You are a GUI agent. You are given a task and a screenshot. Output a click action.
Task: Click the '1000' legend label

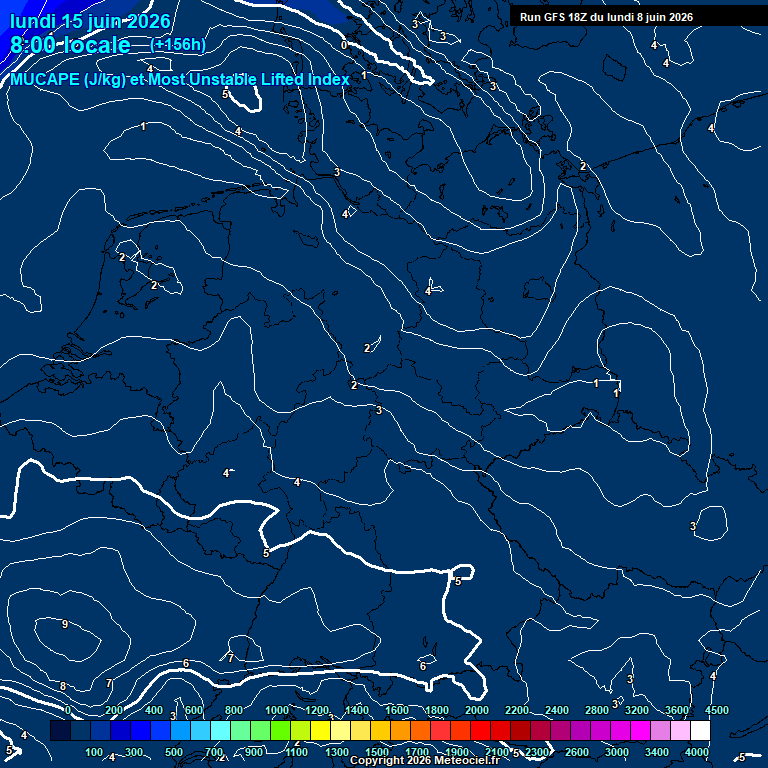tap(277, 710)
